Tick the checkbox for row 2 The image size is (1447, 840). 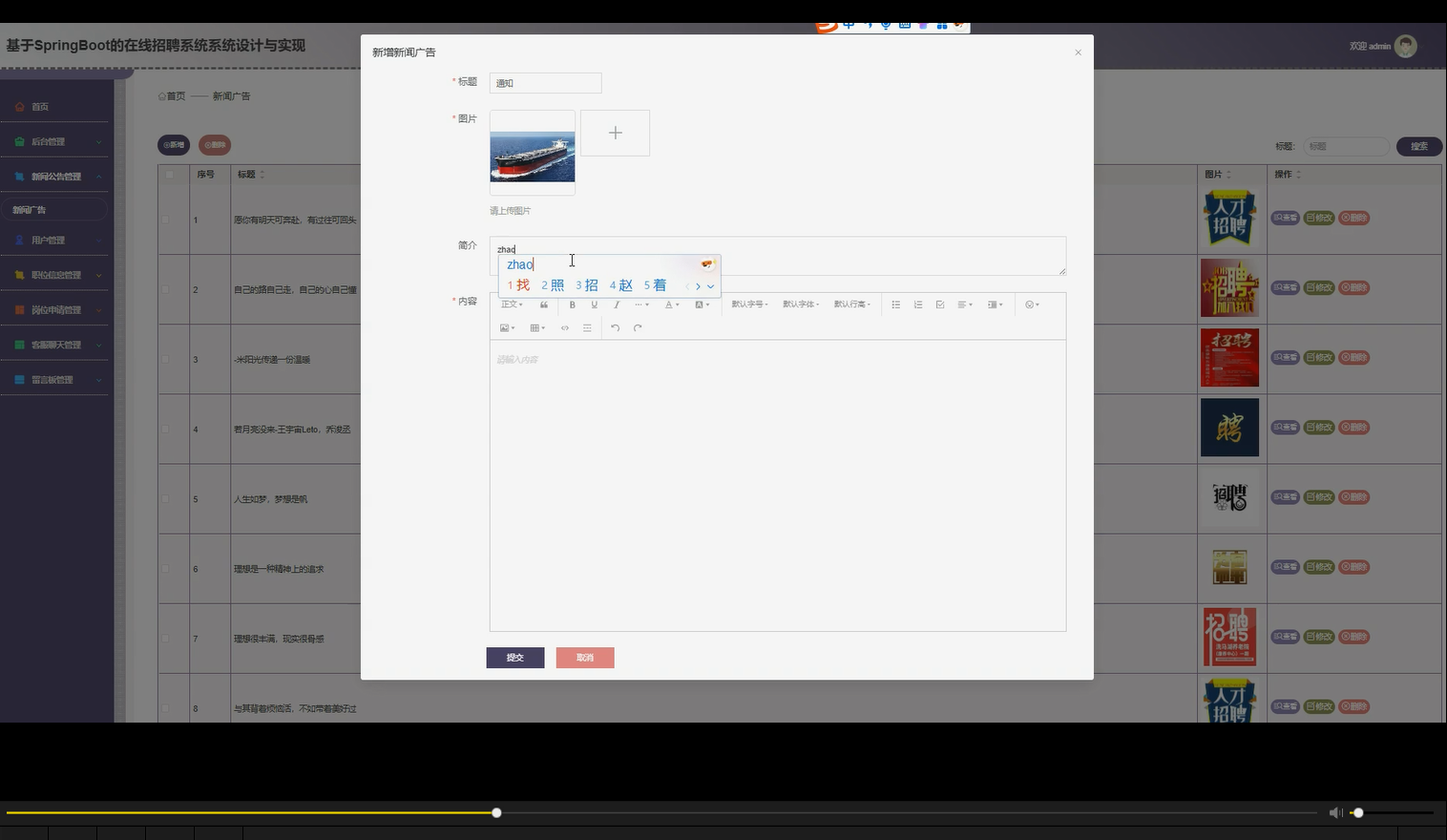[x=165, y=289]
